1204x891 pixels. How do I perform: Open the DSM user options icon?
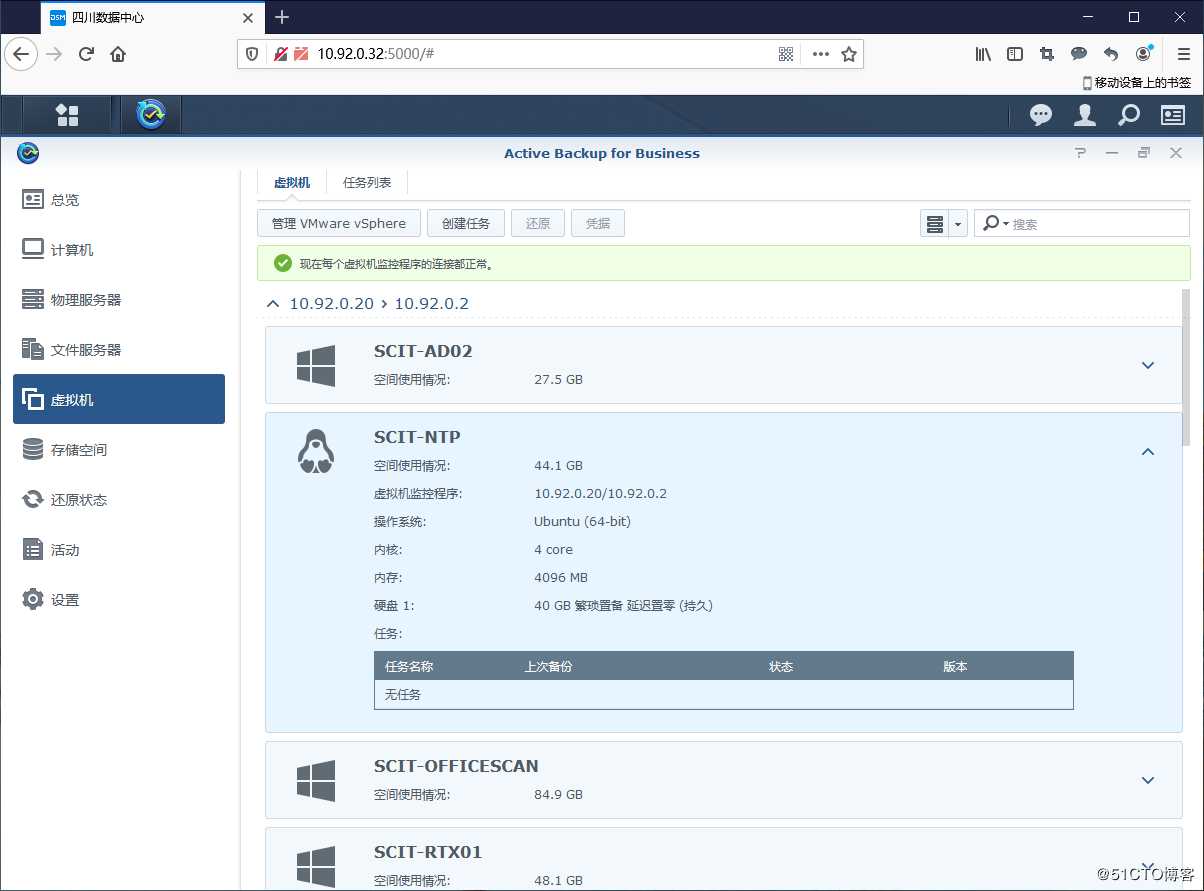tap(1084, 115)
